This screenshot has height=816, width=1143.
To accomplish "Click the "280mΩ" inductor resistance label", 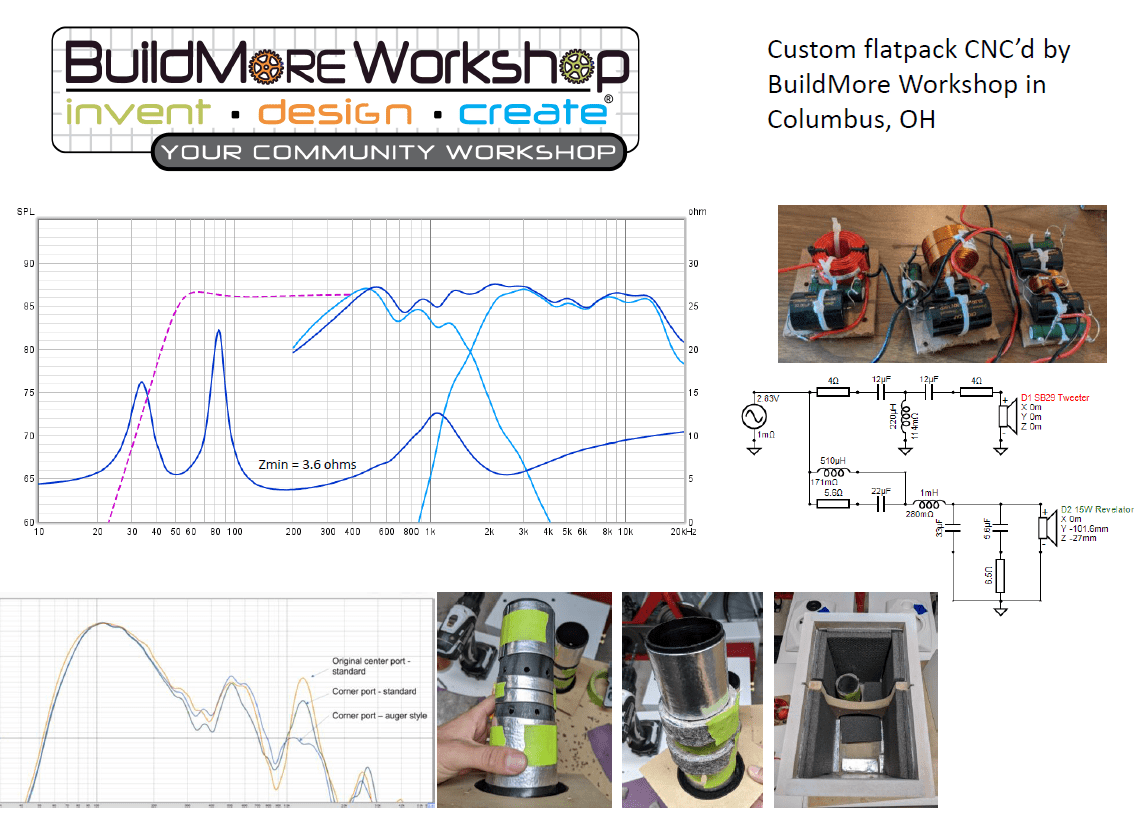I will pos(919,514).
